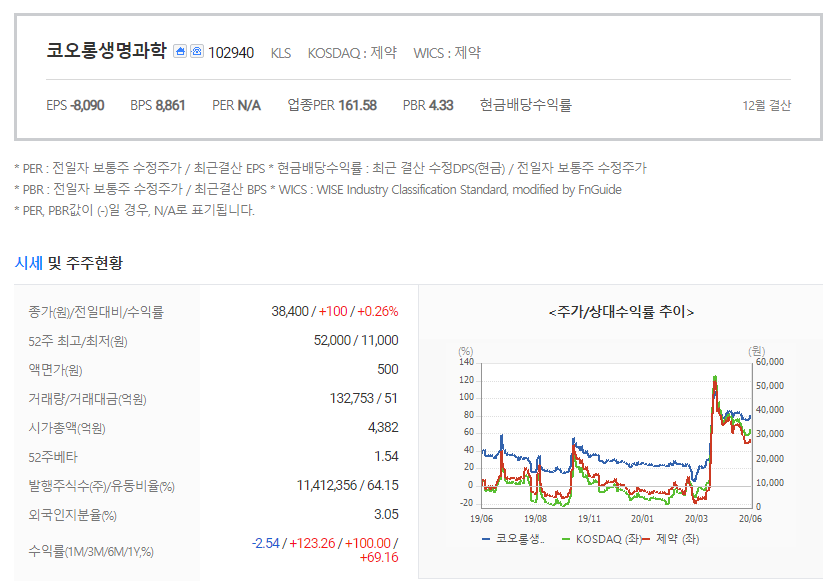Click the 코오롱생.. blue legend entry

coord(513,539)
